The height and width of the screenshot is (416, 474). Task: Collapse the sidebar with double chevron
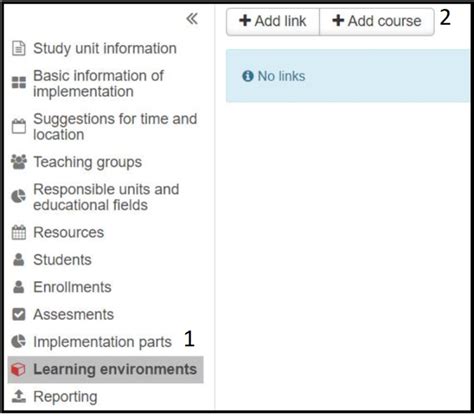(192, 19)
